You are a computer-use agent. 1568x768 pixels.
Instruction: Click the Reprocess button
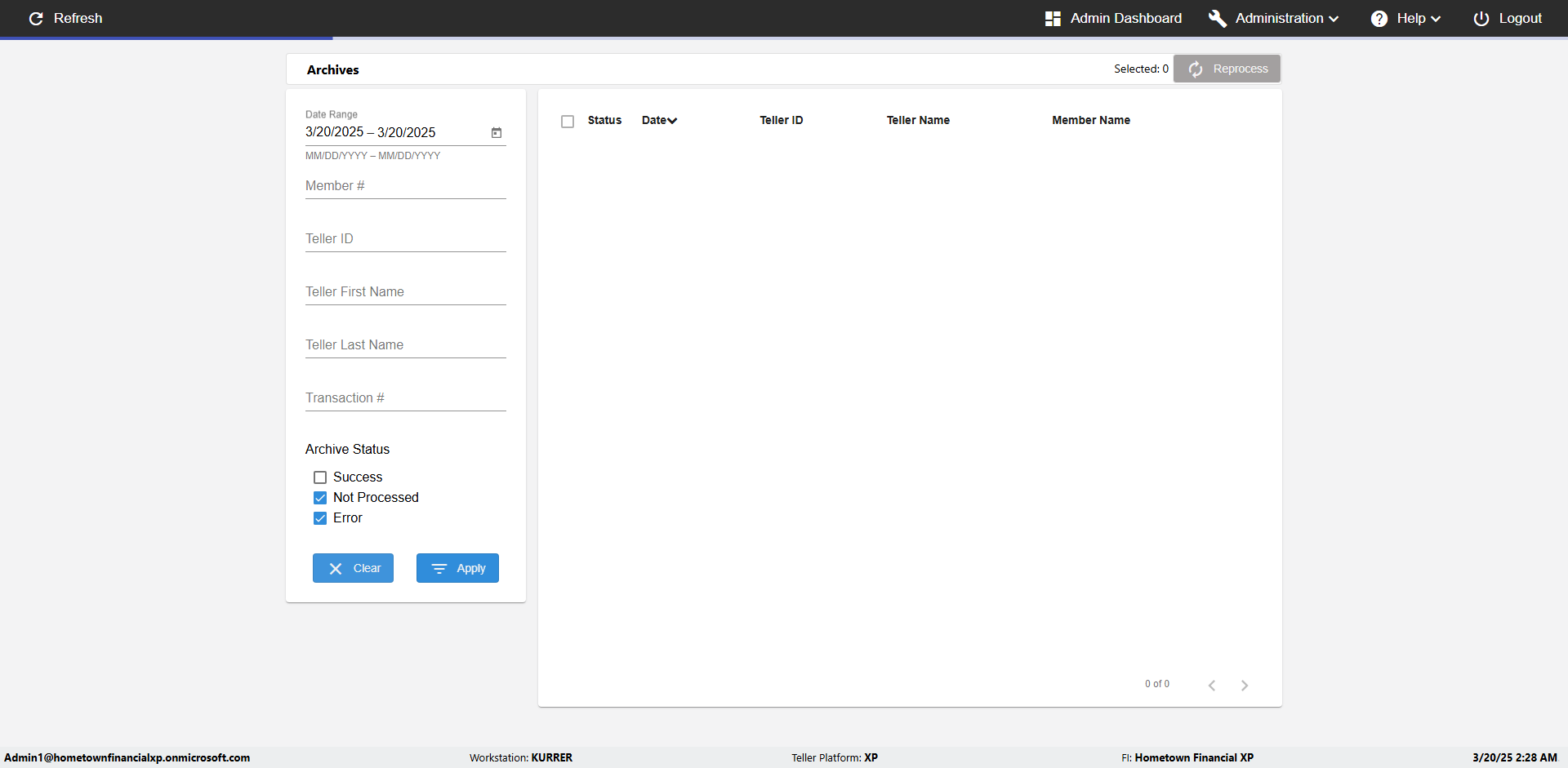point(1227,69)
